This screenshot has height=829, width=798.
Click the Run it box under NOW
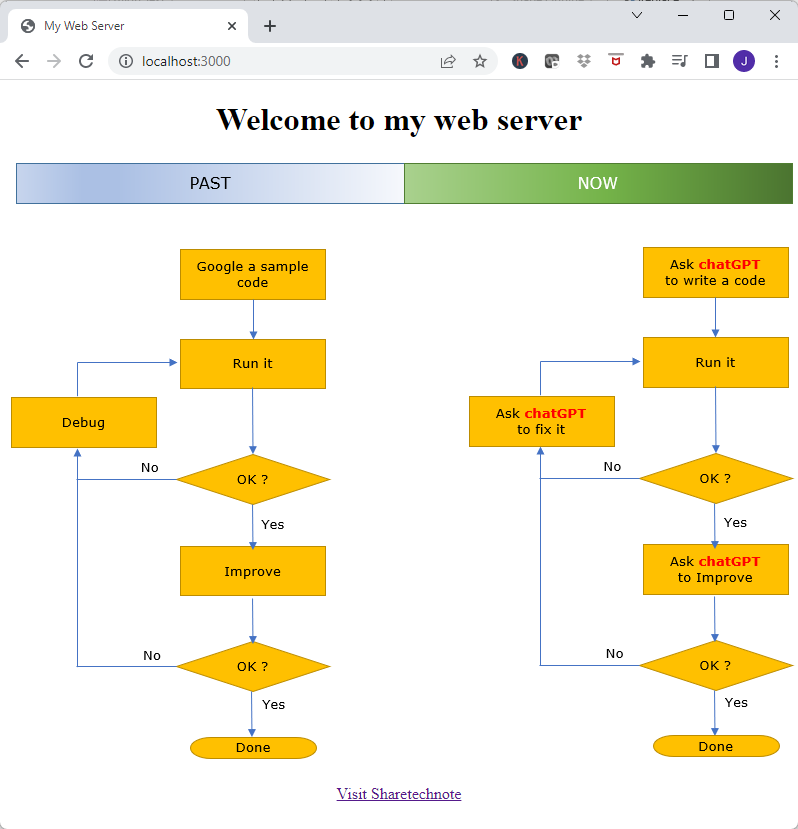(x=716, y=363)
